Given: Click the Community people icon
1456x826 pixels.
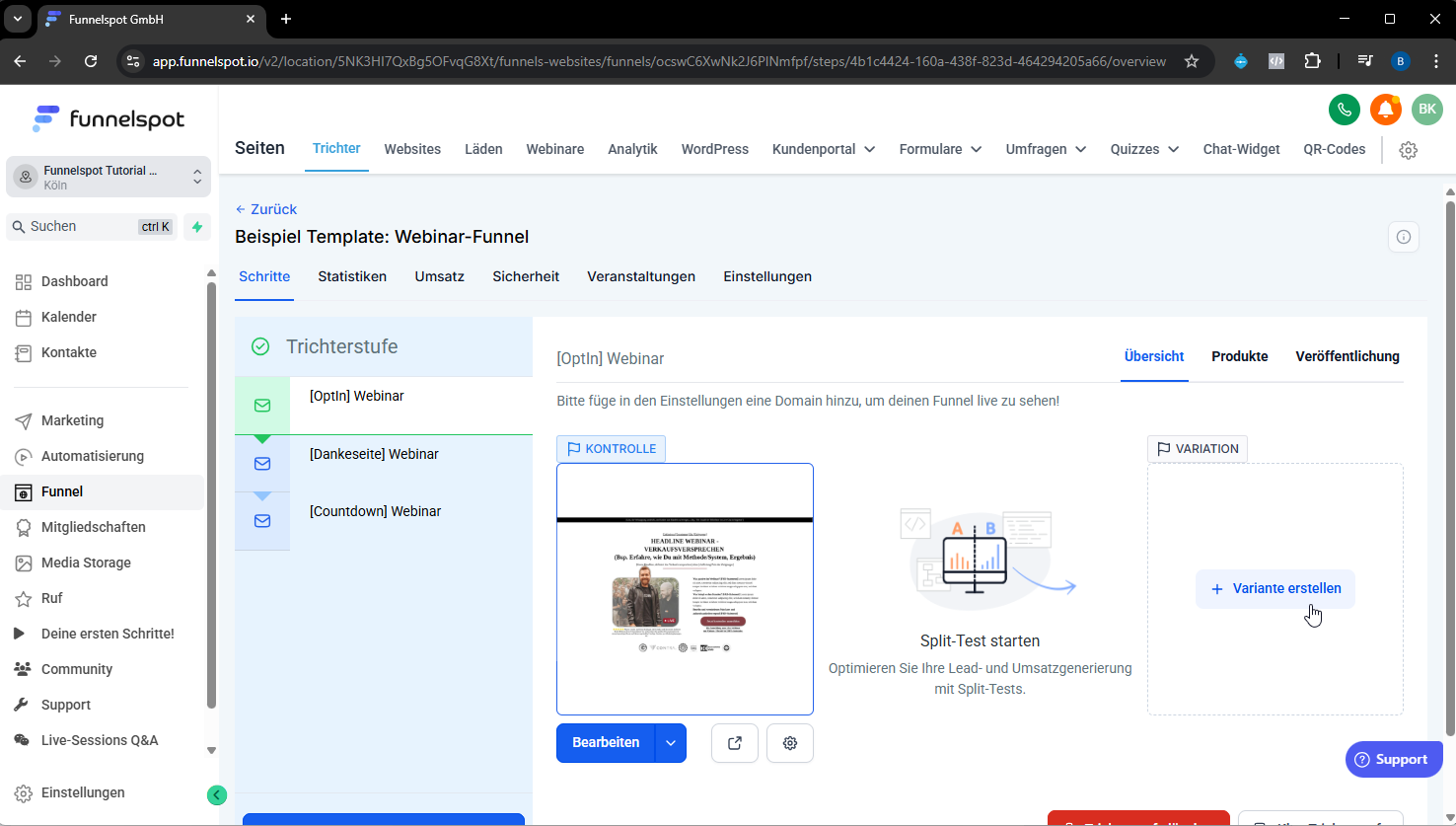Looking at the screenshot, I should pos(24,669).
